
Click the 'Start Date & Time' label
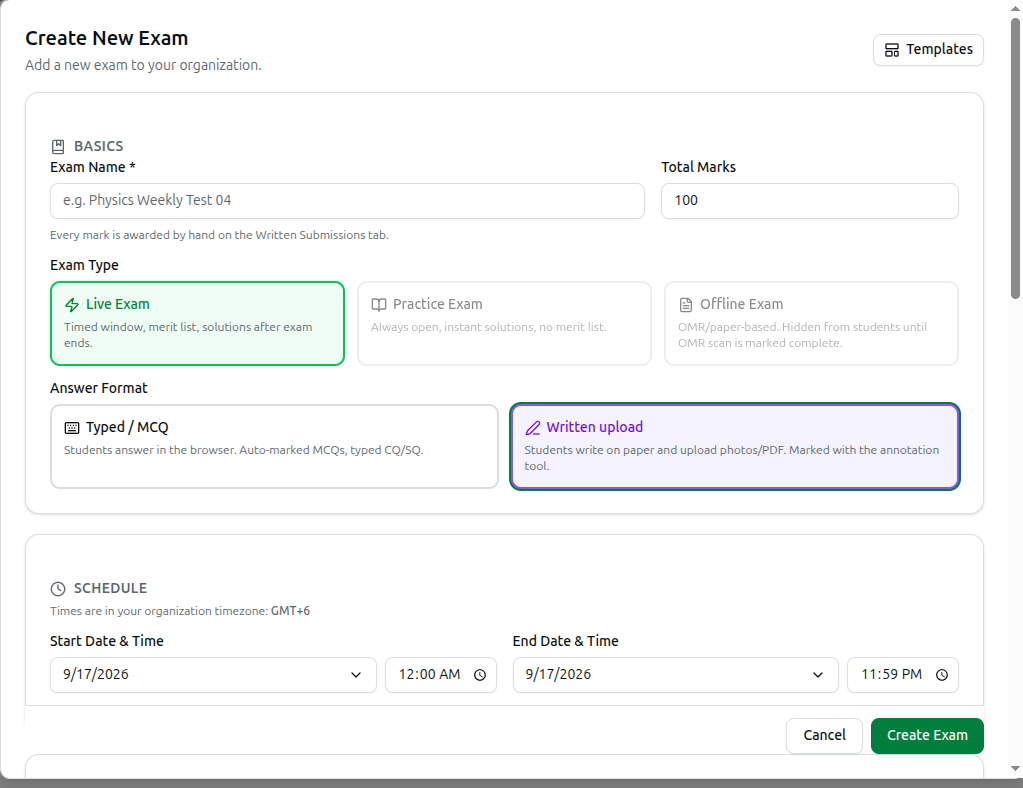point(107,641)
